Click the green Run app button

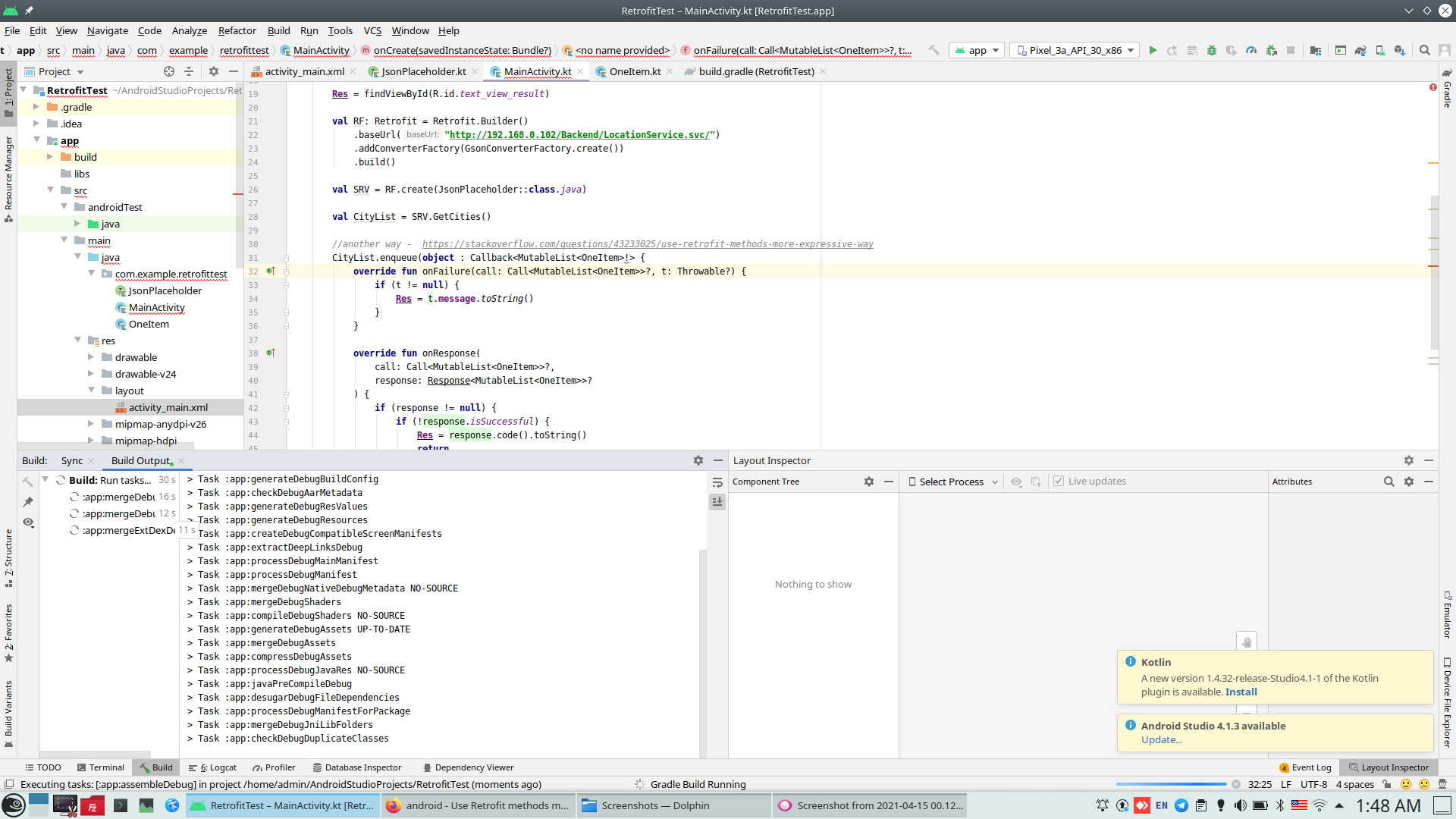coord(1153,51)
